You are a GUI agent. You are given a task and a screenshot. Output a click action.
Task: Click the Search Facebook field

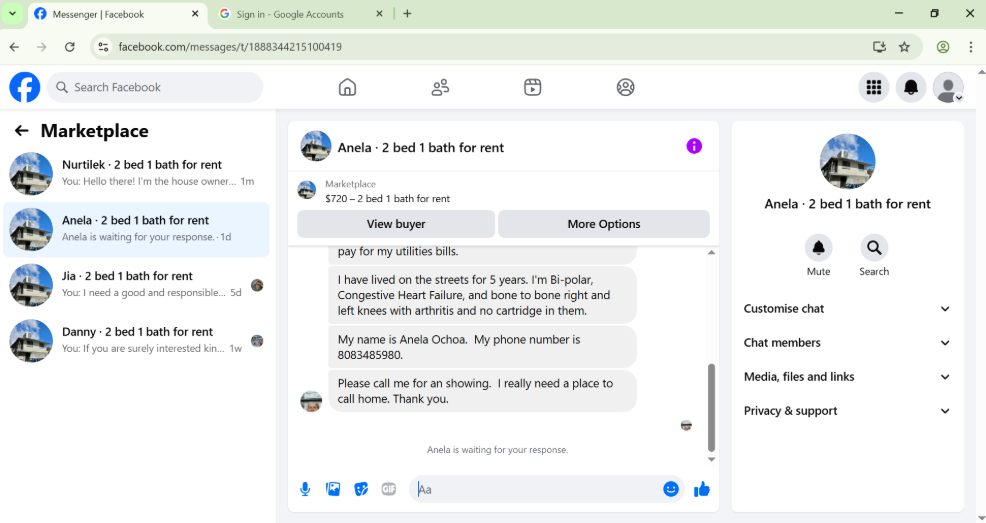[155, 87]
